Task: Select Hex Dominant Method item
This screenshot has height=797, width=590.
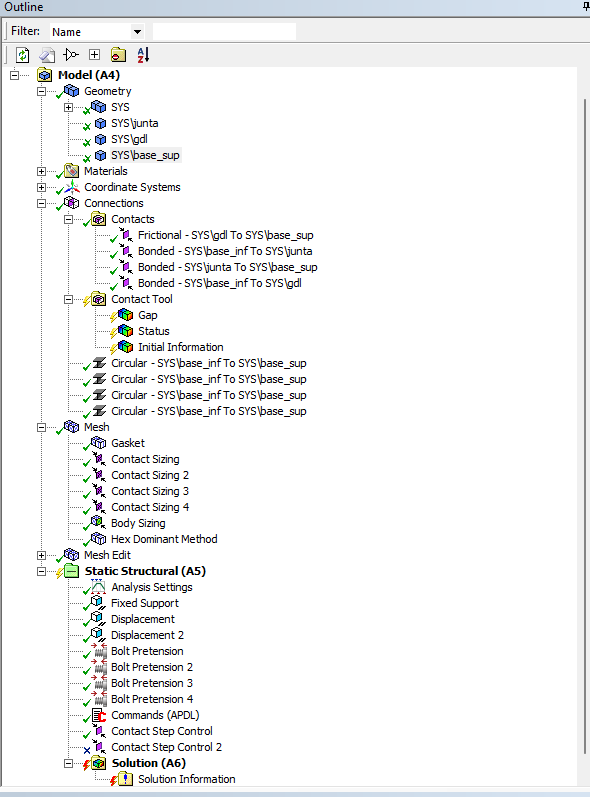Action: click(x=164, y=539)
